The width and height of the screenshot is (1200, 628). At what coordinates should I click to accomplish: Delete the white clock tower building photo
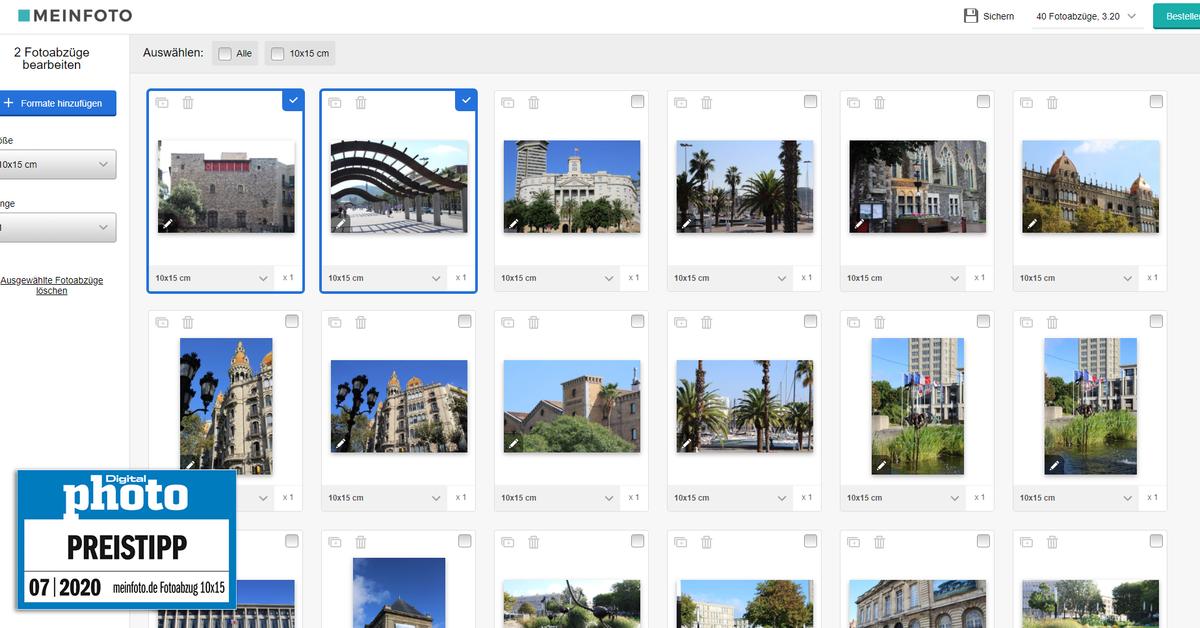coord(534,102)
